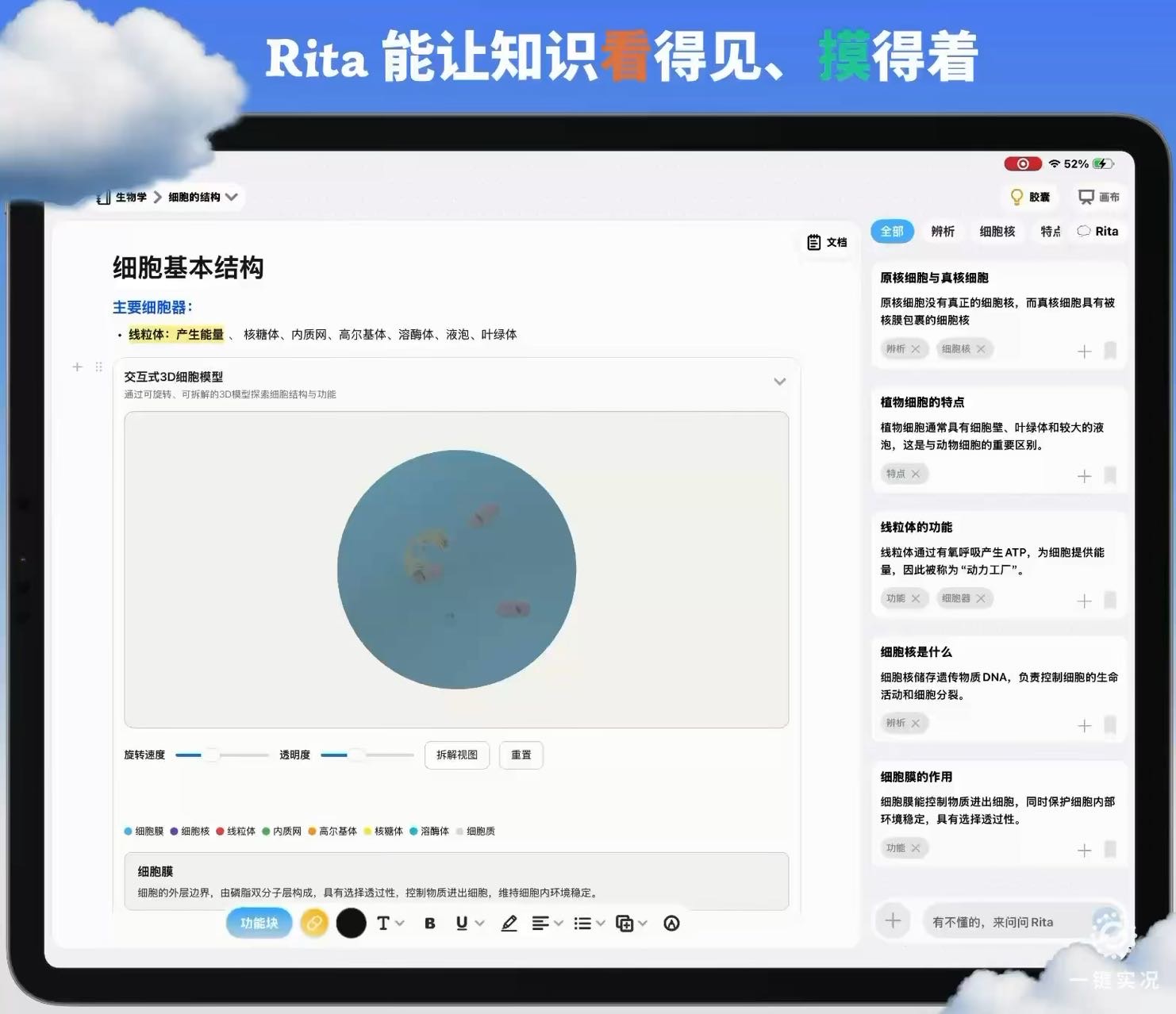Remove 辨析 tag from 原核细胞与真核细胞 card
This screenshot has width=1176, height=1014.
[x=916, y=349]
